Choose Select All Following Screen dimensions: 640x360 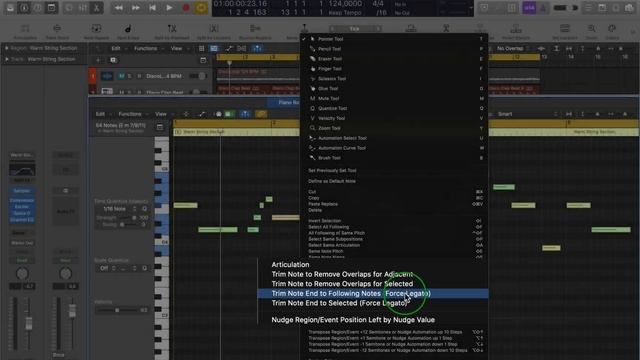point(394,227)
